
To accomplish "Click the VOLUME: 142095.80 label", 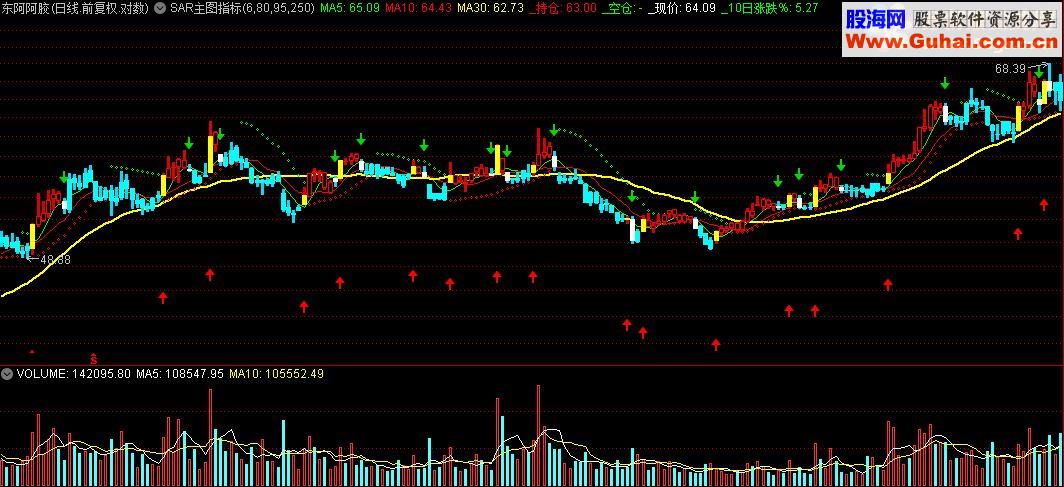I will tap(73, 374).
